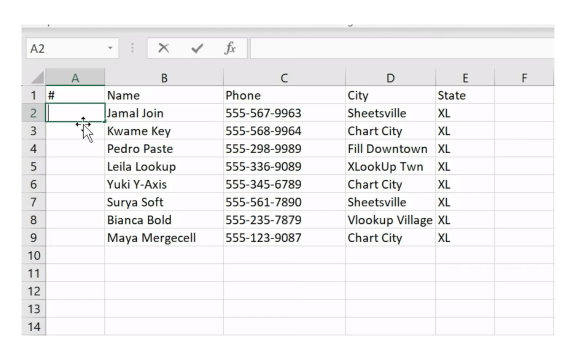Image resolution: width=576 pixels, height=360 pixels.
Task: Select the 'Maya Mergecell' cell
Action: tap(164, 238)
